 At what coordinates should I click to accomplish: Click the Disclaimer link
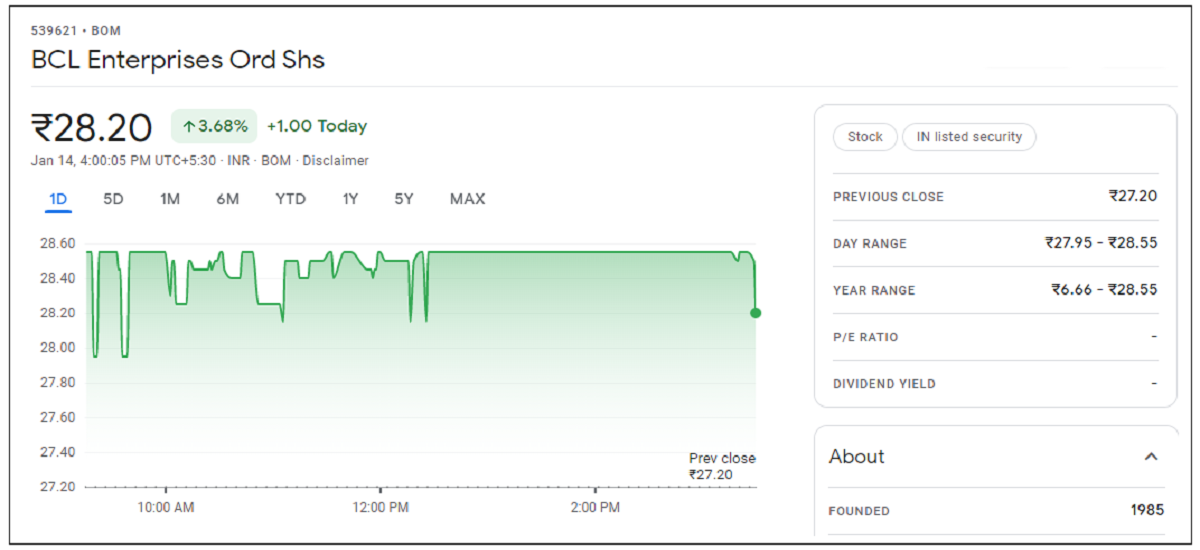click(335, 161)
